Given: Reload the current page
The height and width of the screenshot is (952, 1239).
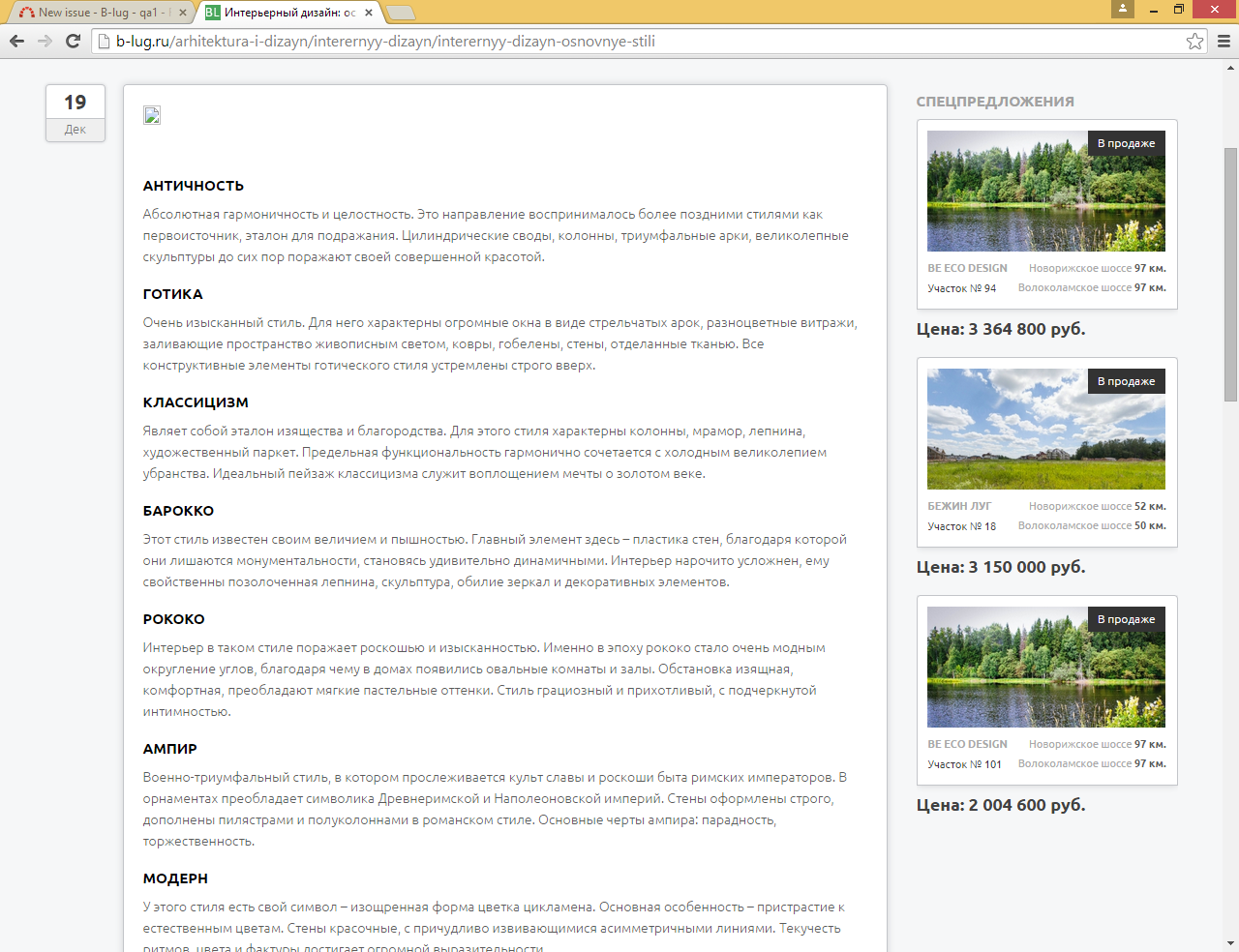Looking at the screenshot, I should [x=73, y=41].
